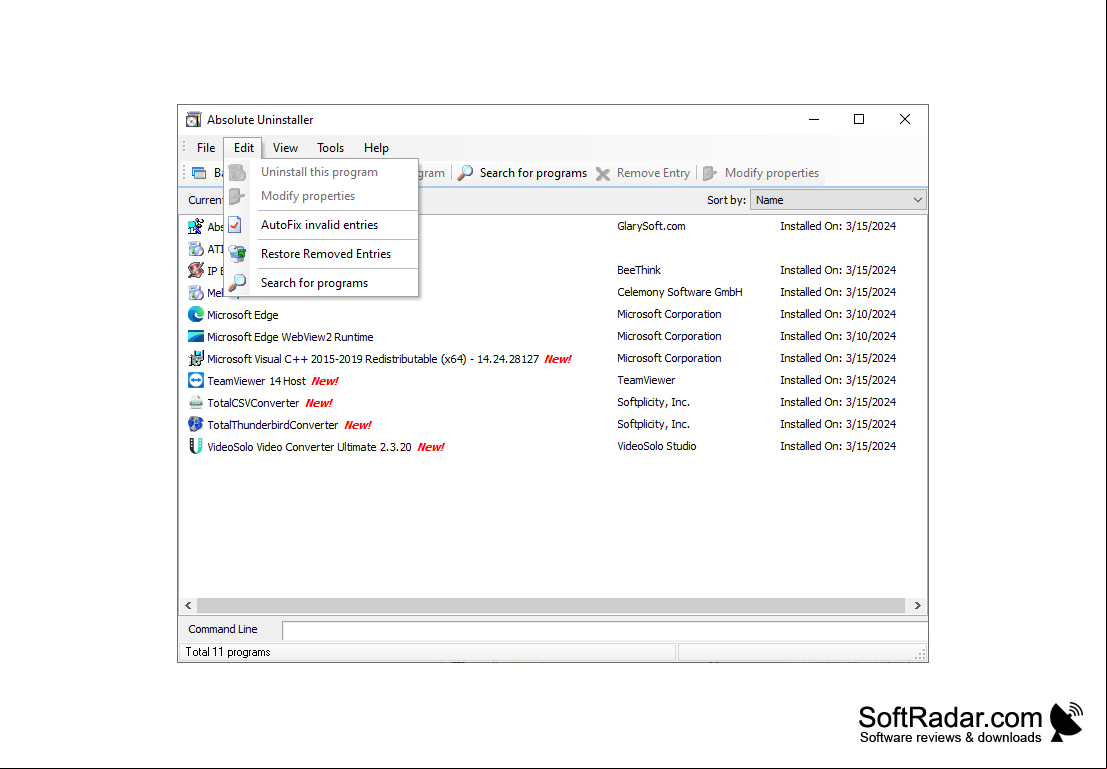Maximize the Absolute Uninstaller window
1107x769 pixels.
(x=859, y=119)
